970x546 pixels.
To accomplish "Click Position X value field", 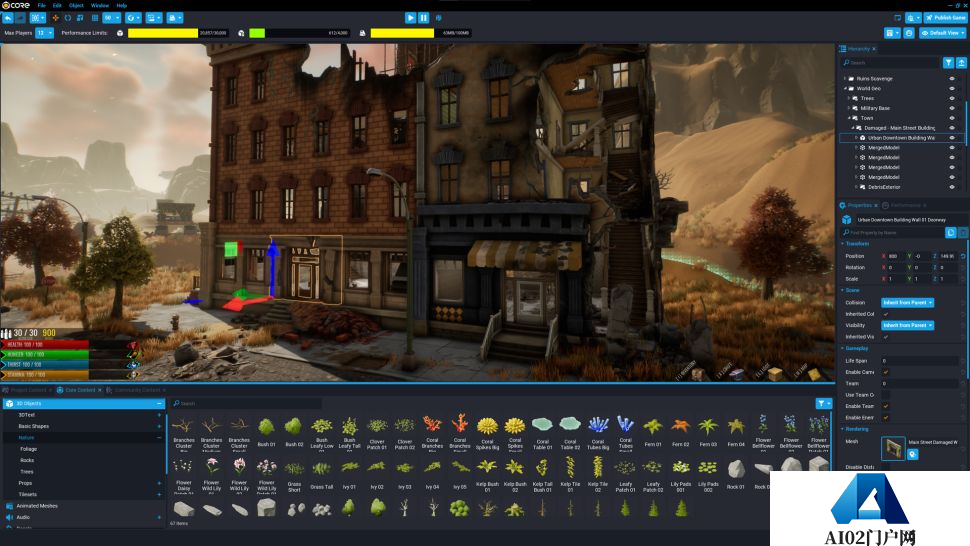I will (x=896, y=256).
